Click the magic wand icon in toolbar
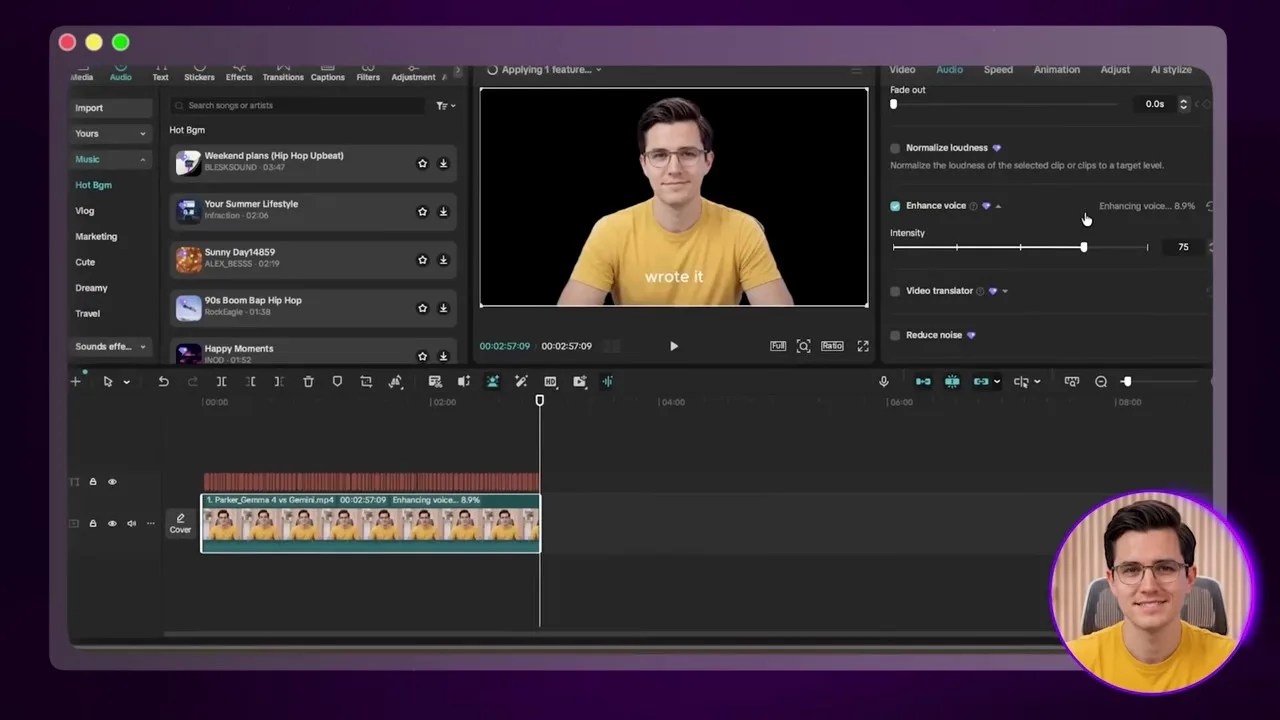The height and width of the screenshot is (720, 1280). (x=521, y=382)
